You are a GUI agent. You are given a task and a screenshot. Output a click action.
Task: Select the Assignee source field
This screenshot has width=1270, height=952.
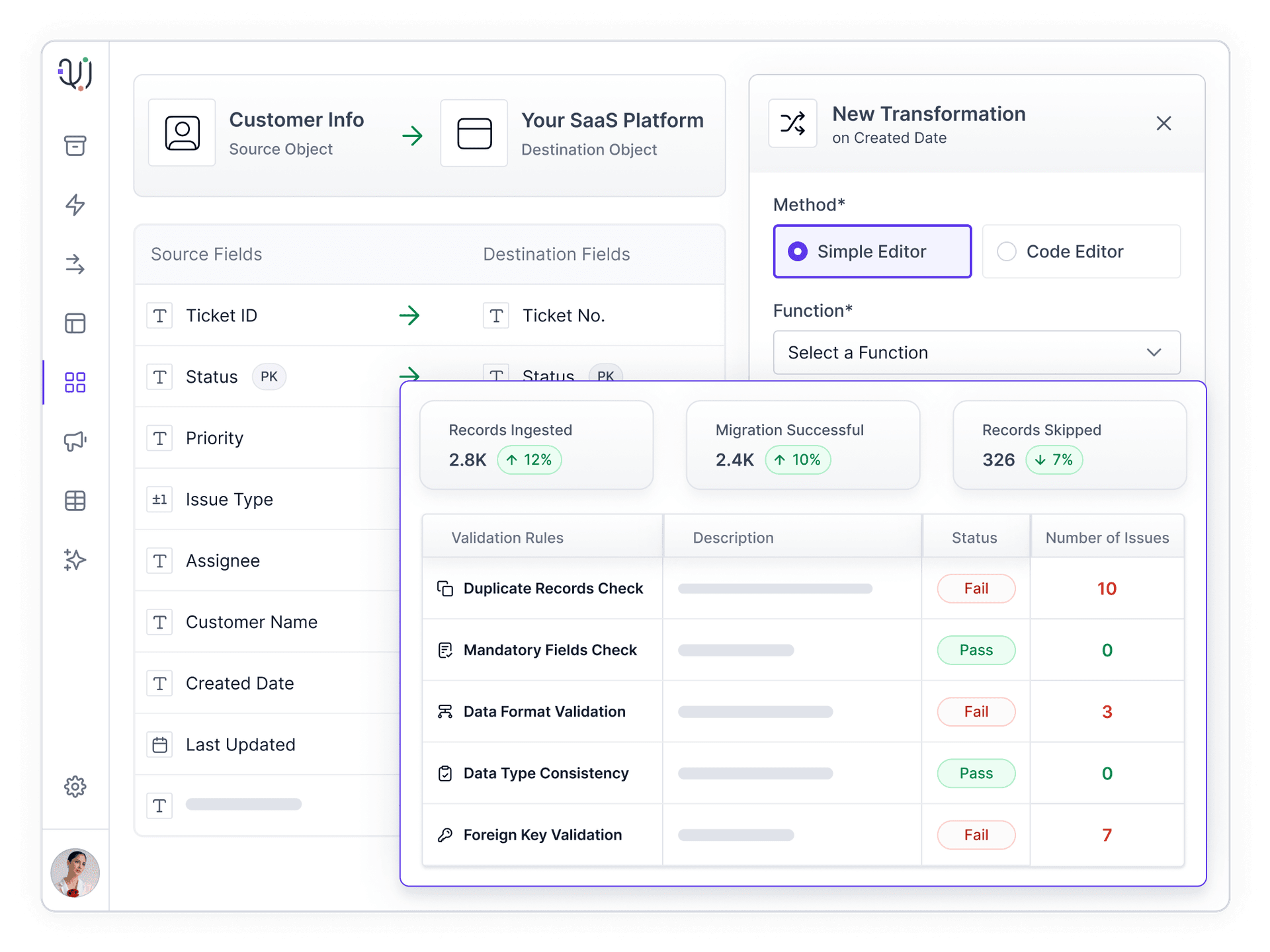point(223,561)
